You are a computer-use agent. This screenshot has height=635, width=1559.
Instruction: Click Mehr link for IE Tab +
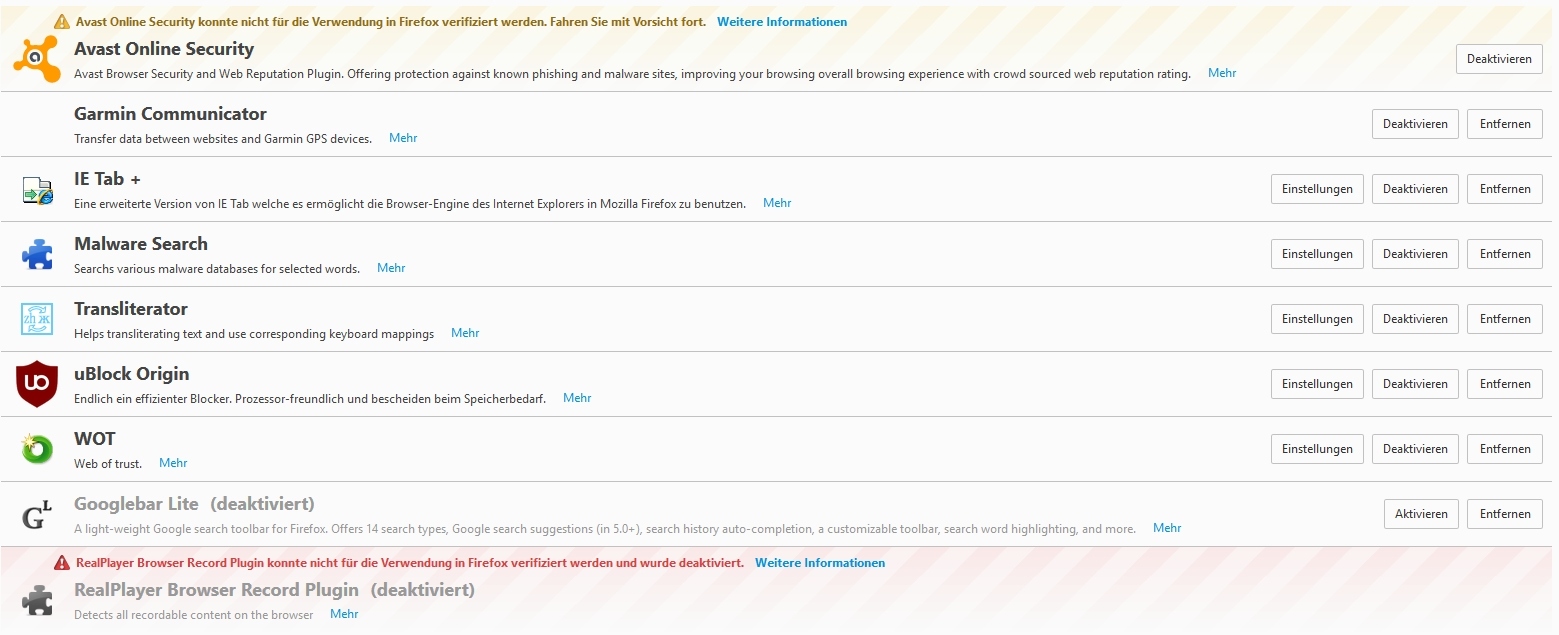[777, 203]
